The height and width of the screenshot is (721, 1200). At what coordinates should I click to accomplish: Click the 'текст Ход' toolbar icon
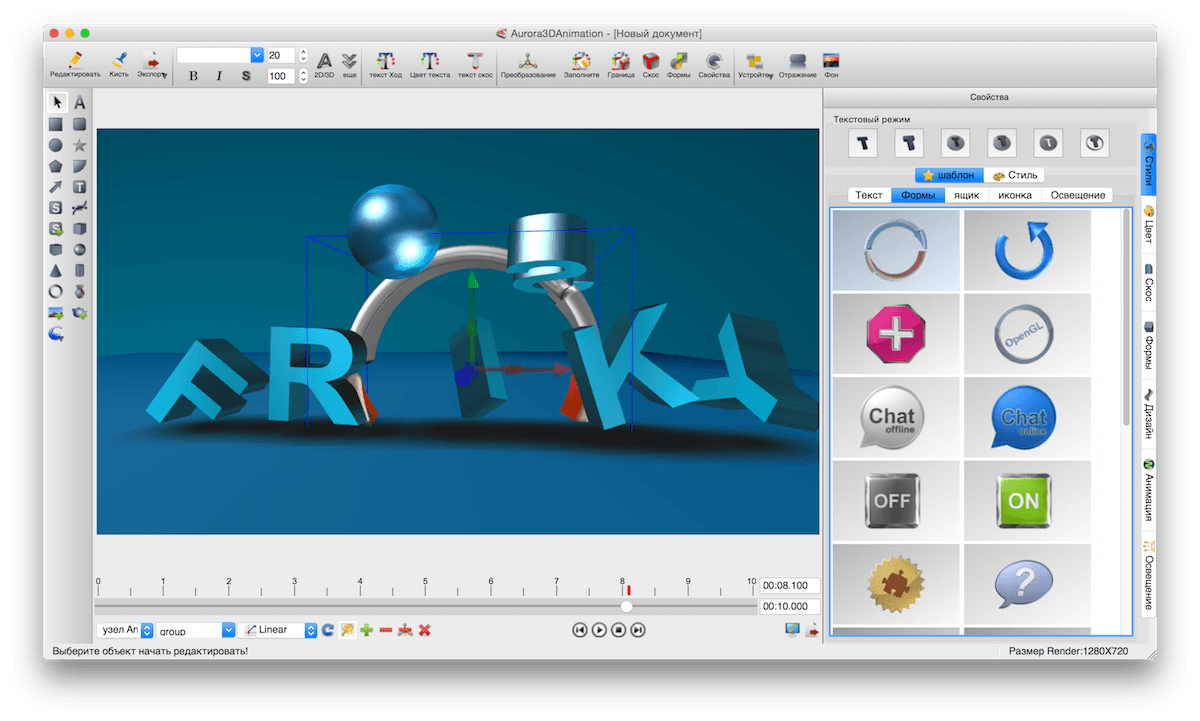386,65
